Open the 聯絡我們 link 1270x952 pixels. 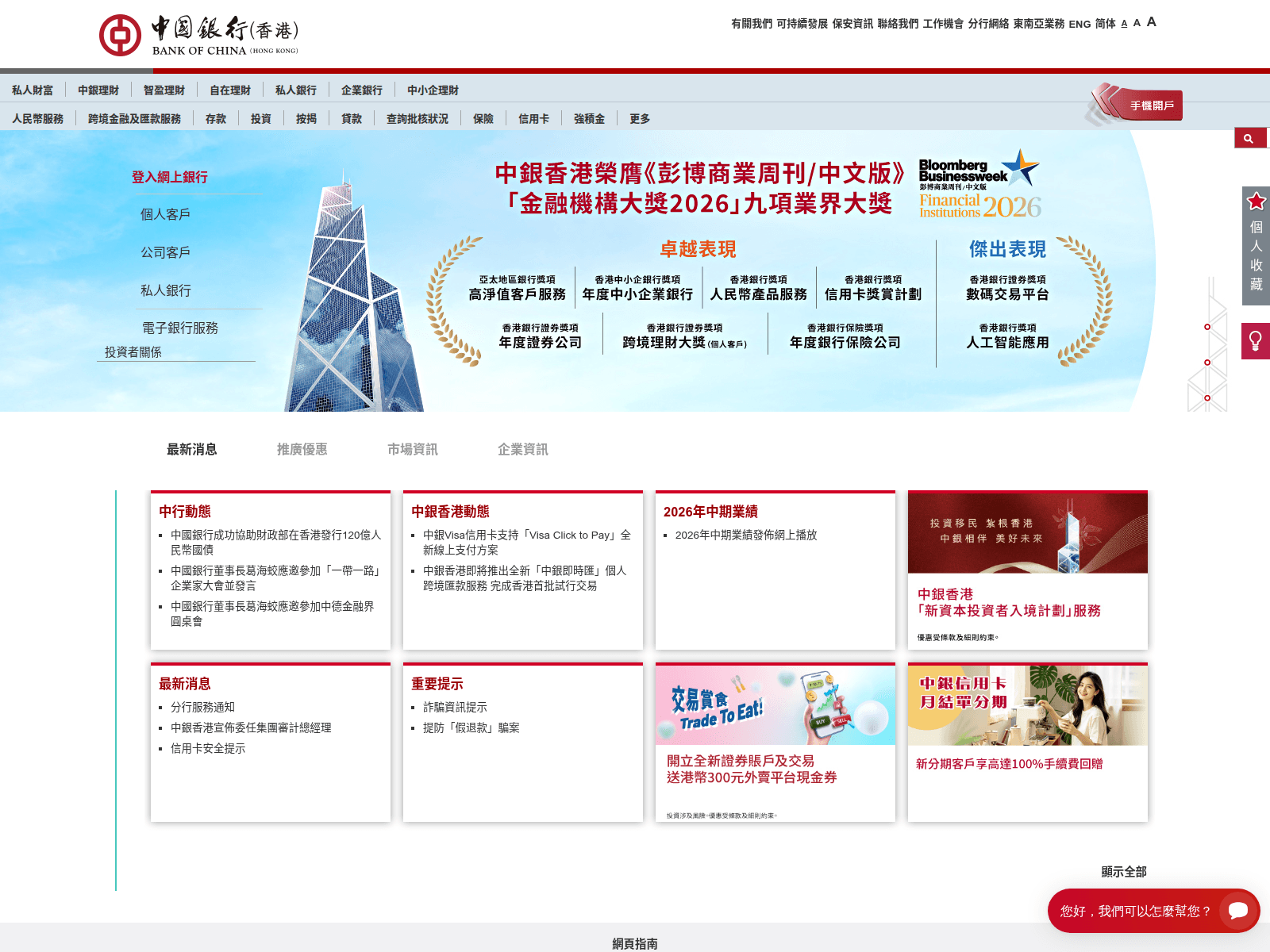tap(898, 24)
